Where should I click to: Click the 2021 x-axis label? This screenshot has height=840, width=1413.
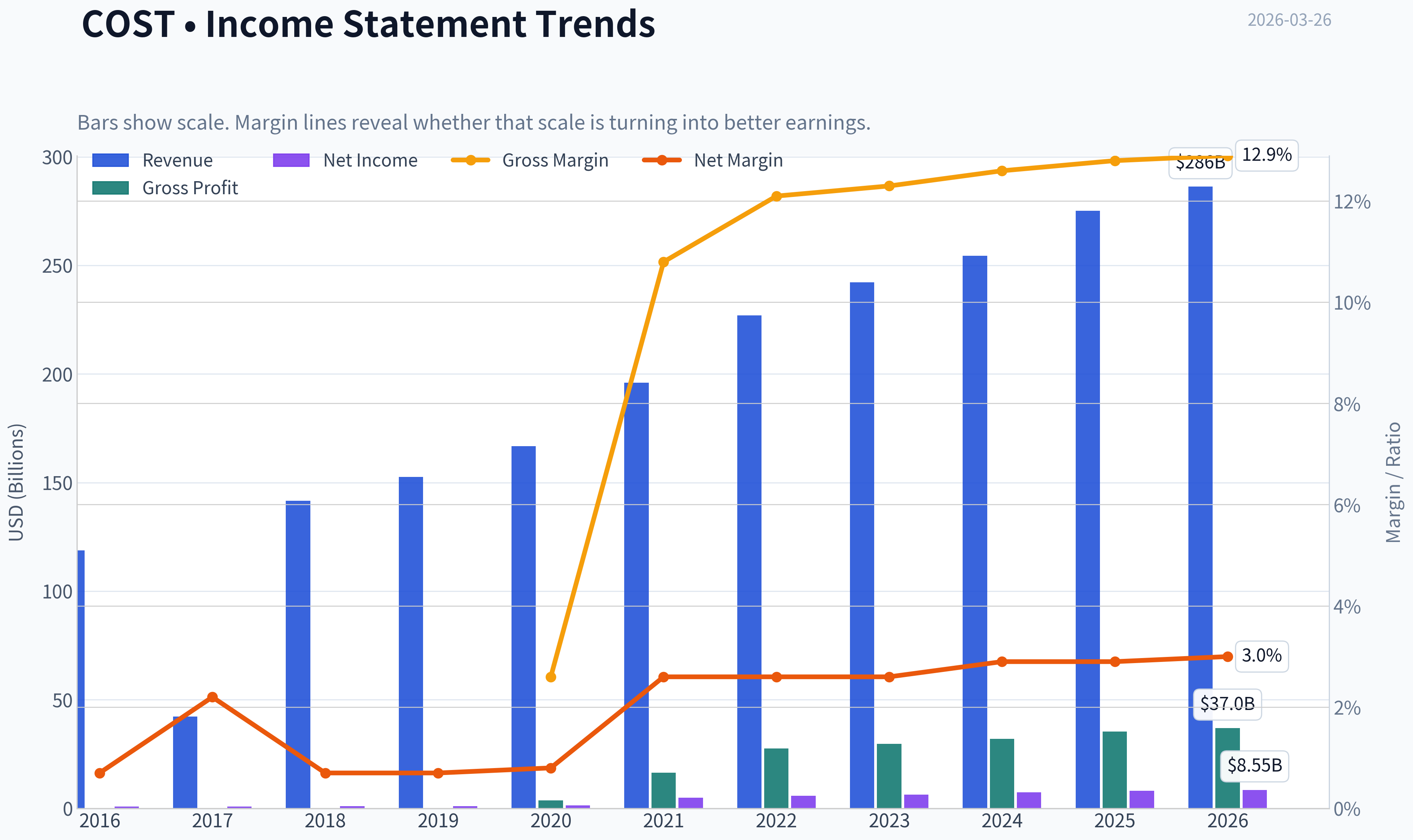pos(663,821)
